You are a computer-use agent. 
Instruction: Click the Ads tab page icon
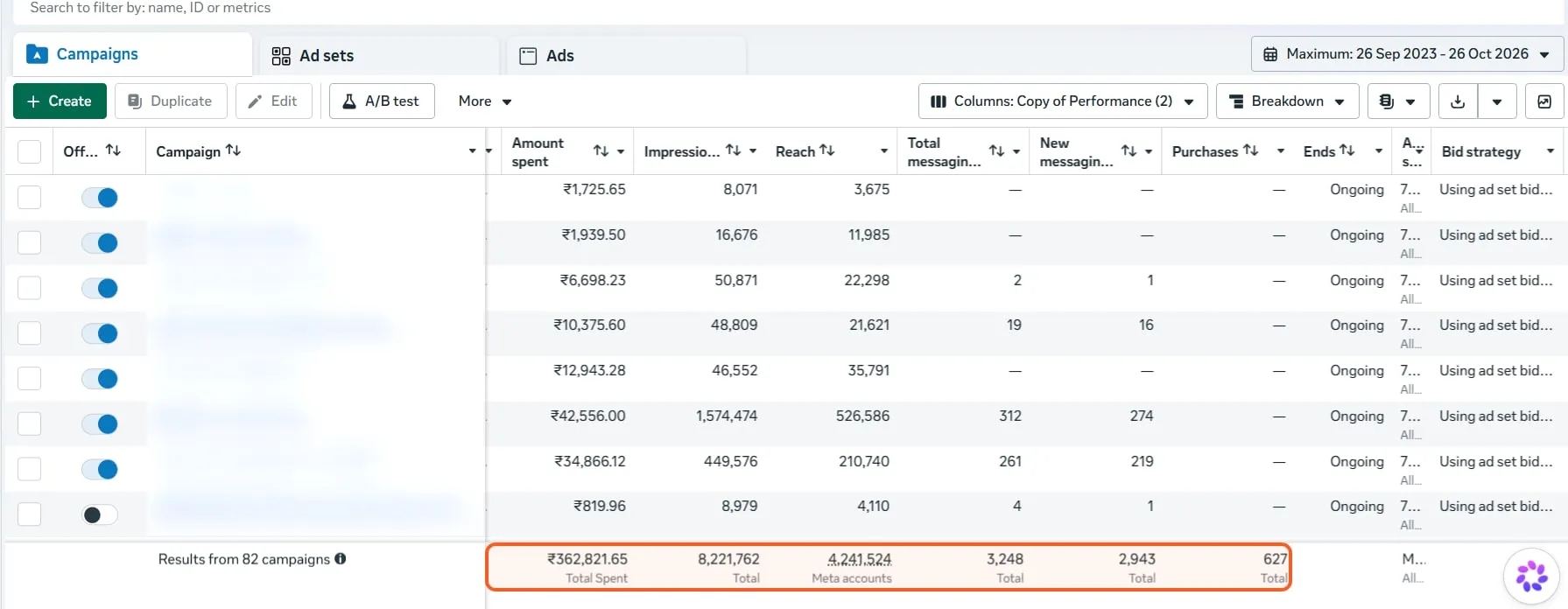point(528,56)
